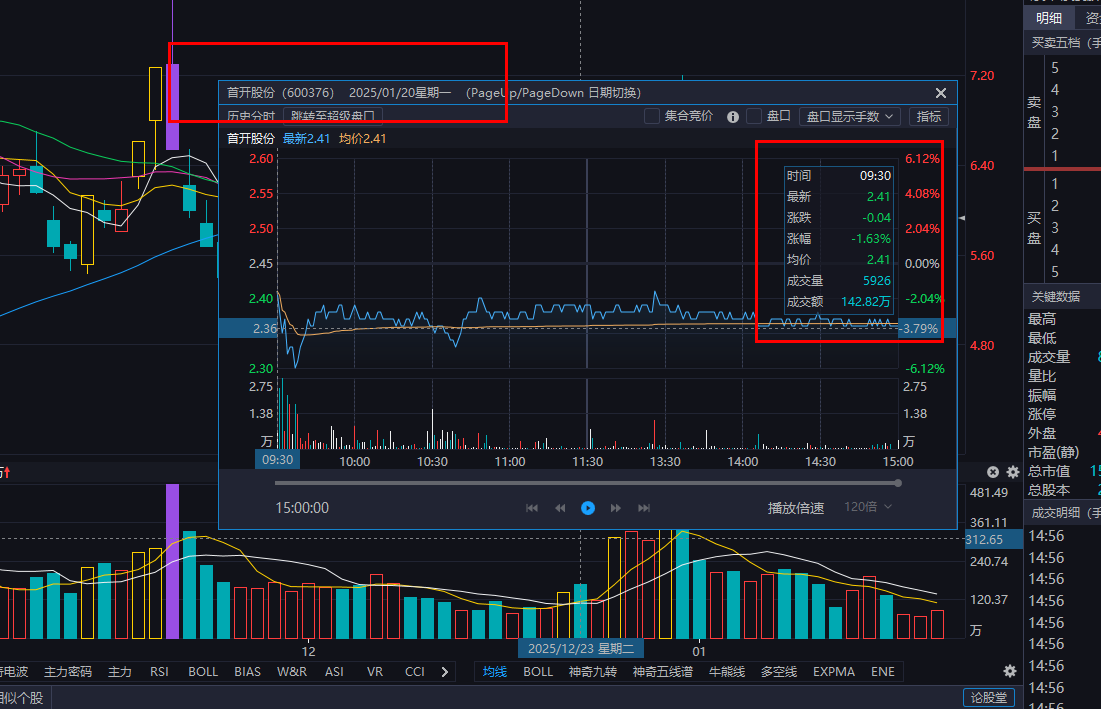Open the 120倍 playback speed dropdown
The image size is (1101, 709).
pyautogui.click(x=868, y=507)
